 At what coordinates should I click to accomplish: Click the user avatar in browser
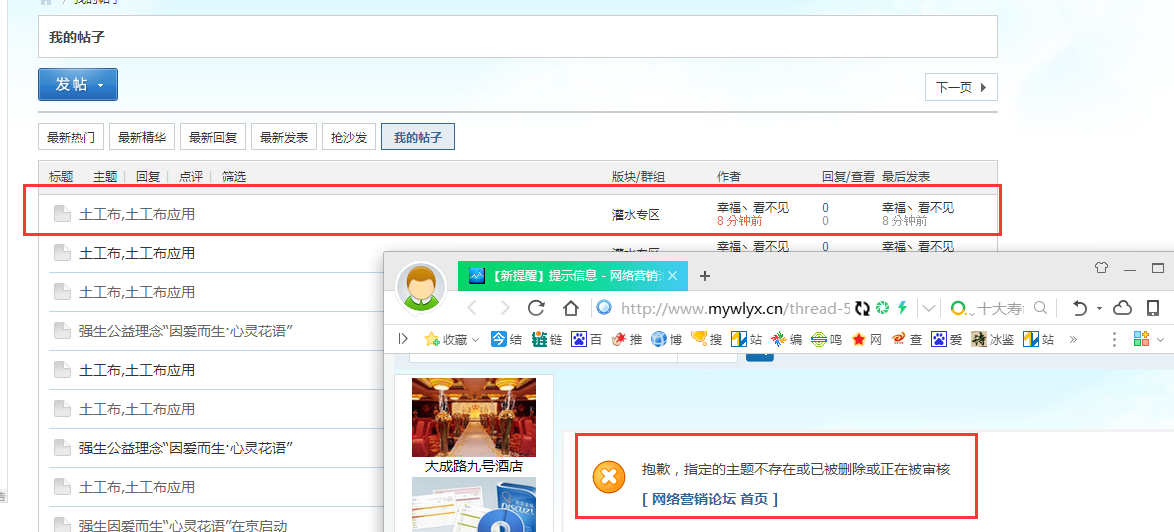tap(421, 287)
